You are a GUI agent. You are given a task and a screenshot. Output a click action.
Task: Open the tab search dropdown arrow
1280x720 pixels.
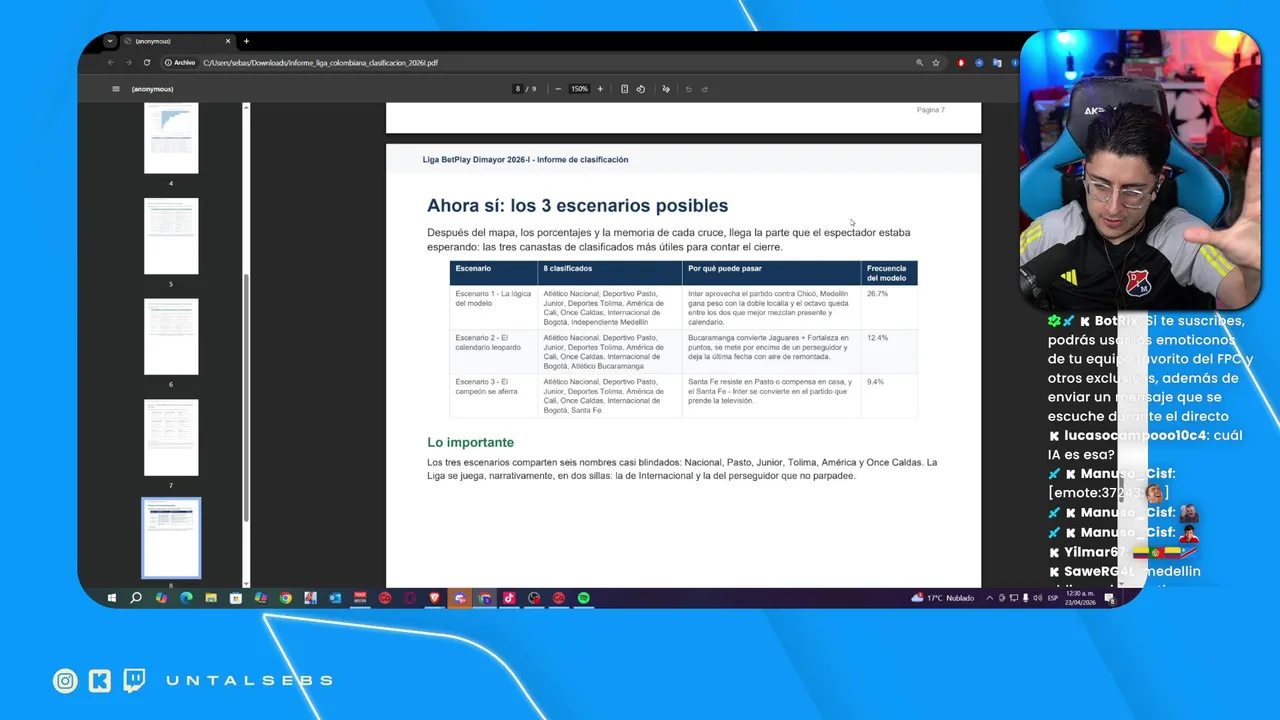[x=110, y=41]
